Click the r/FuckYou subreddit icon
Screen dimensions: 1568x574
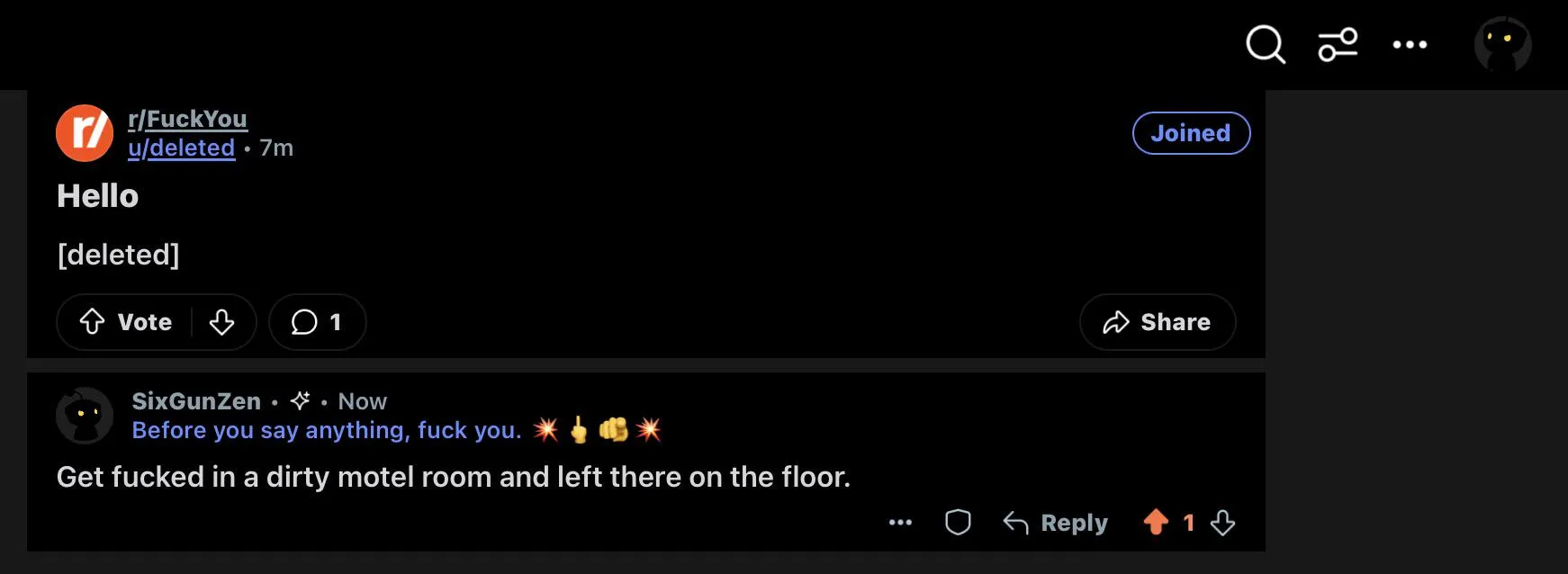pyautogui.click(x=85, y=133)
